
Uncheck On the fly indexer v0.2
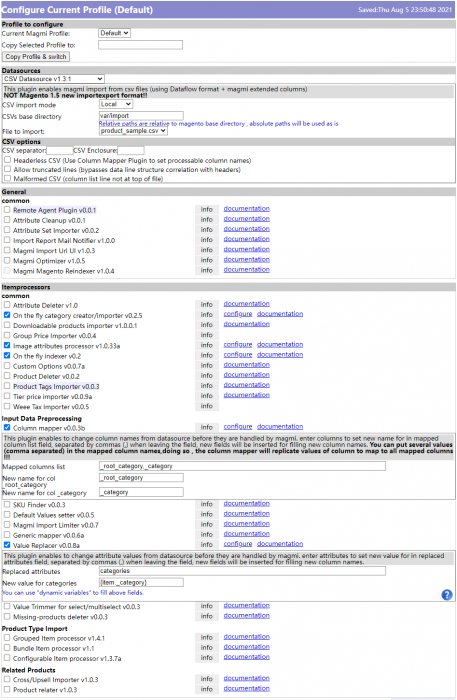click(7, 355)
